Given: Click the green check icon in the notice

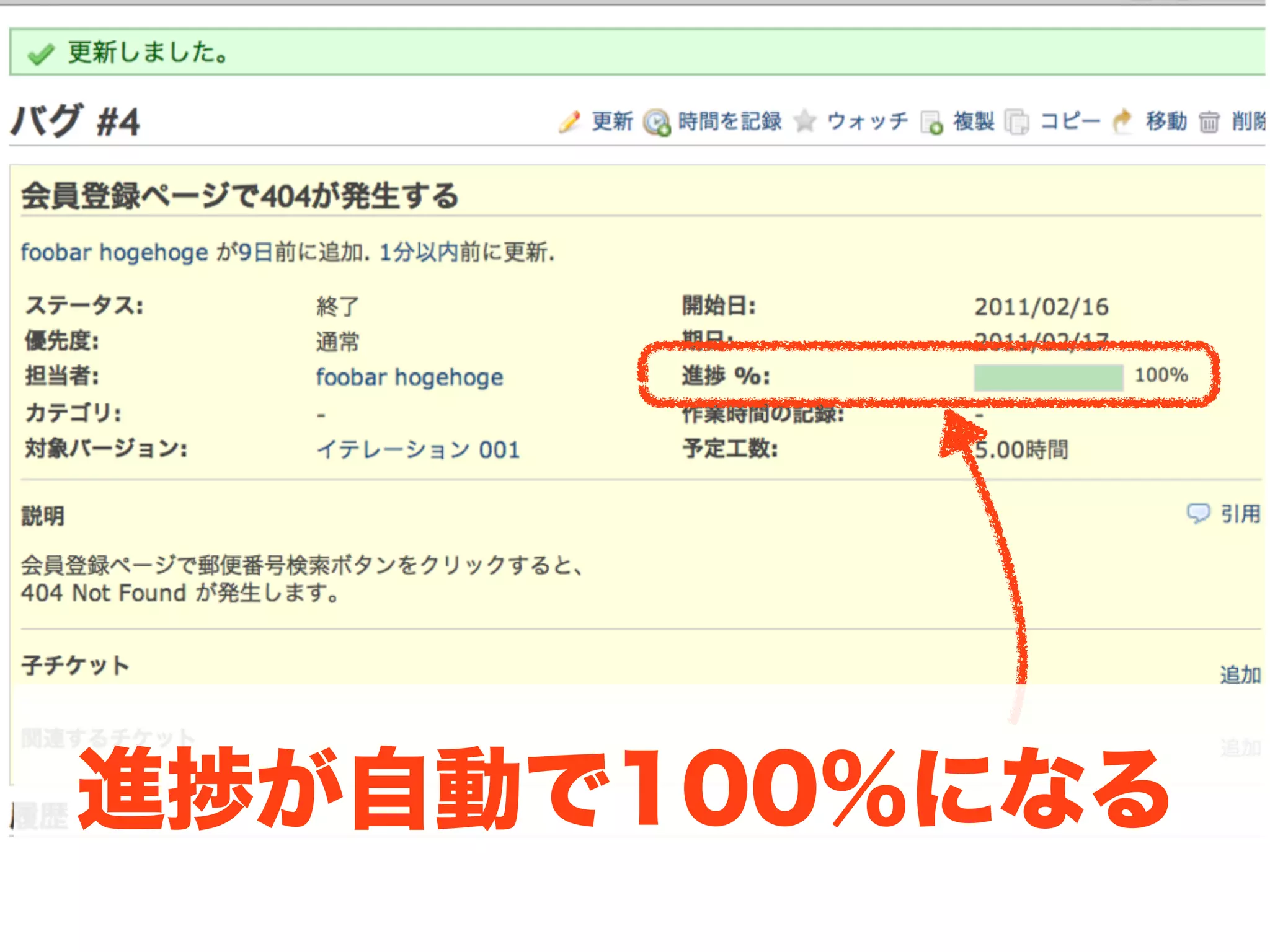Looking at the screenshot, I should coord(41,55).
